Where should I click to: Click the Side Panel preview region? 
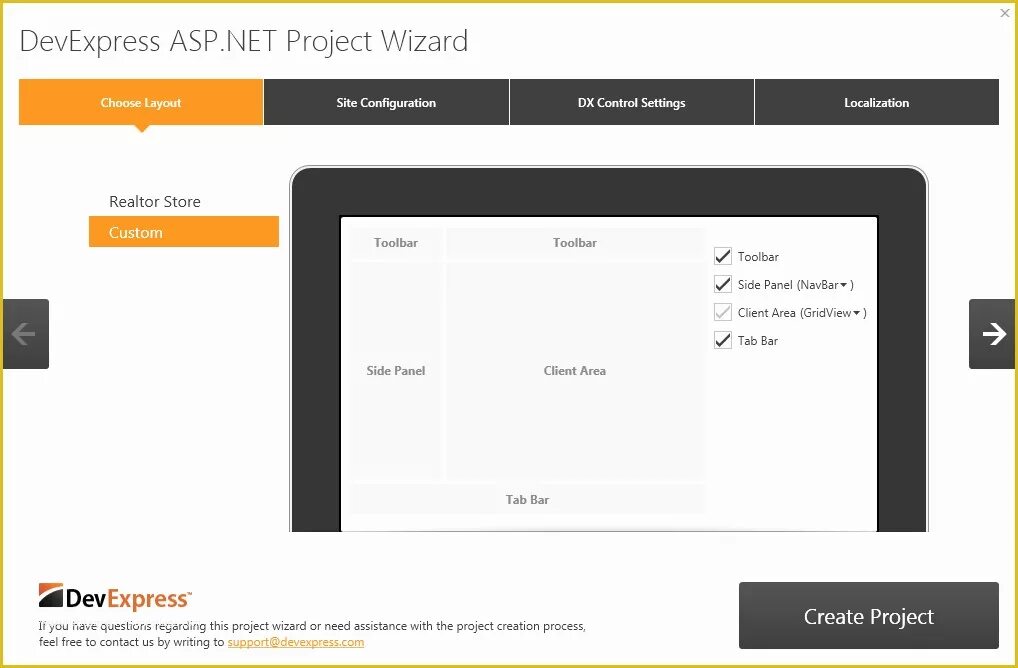click(x=395, y=370)
